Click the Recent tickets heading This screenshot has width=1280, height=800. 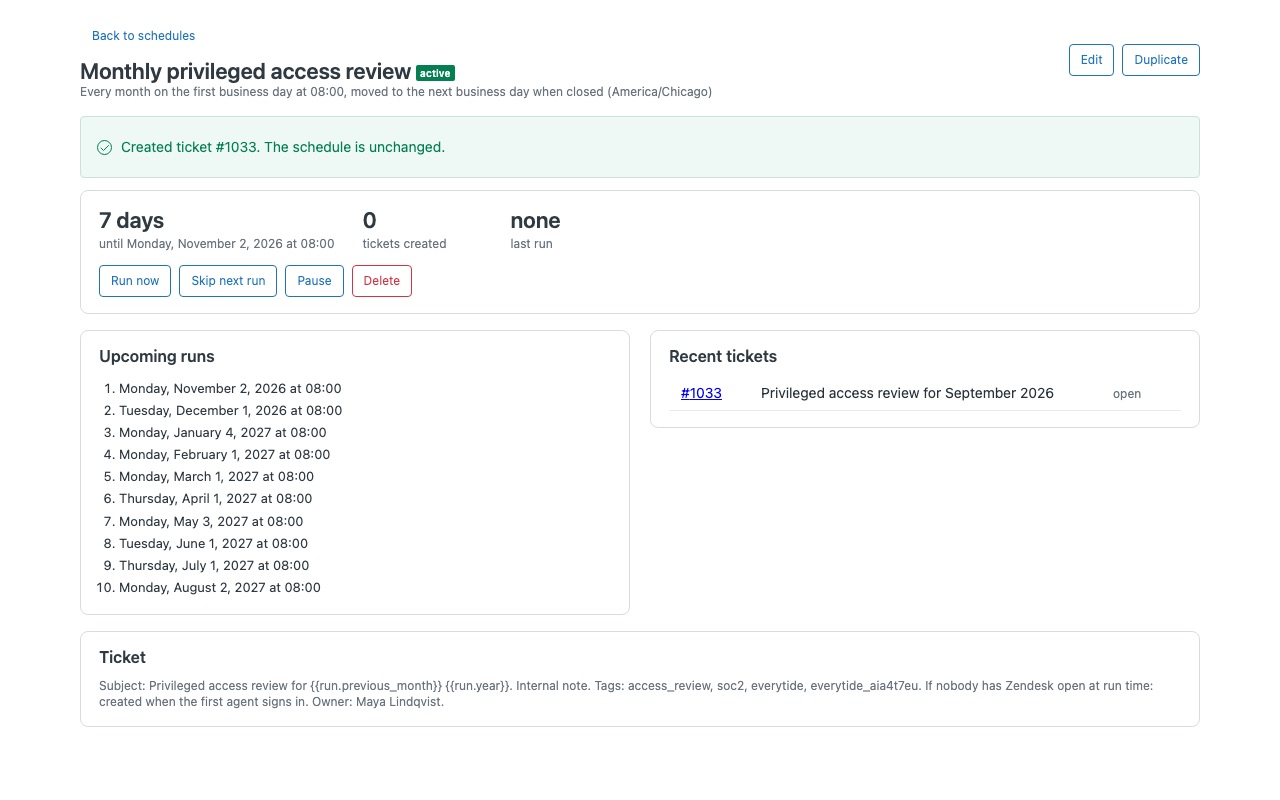coord(723,357)
